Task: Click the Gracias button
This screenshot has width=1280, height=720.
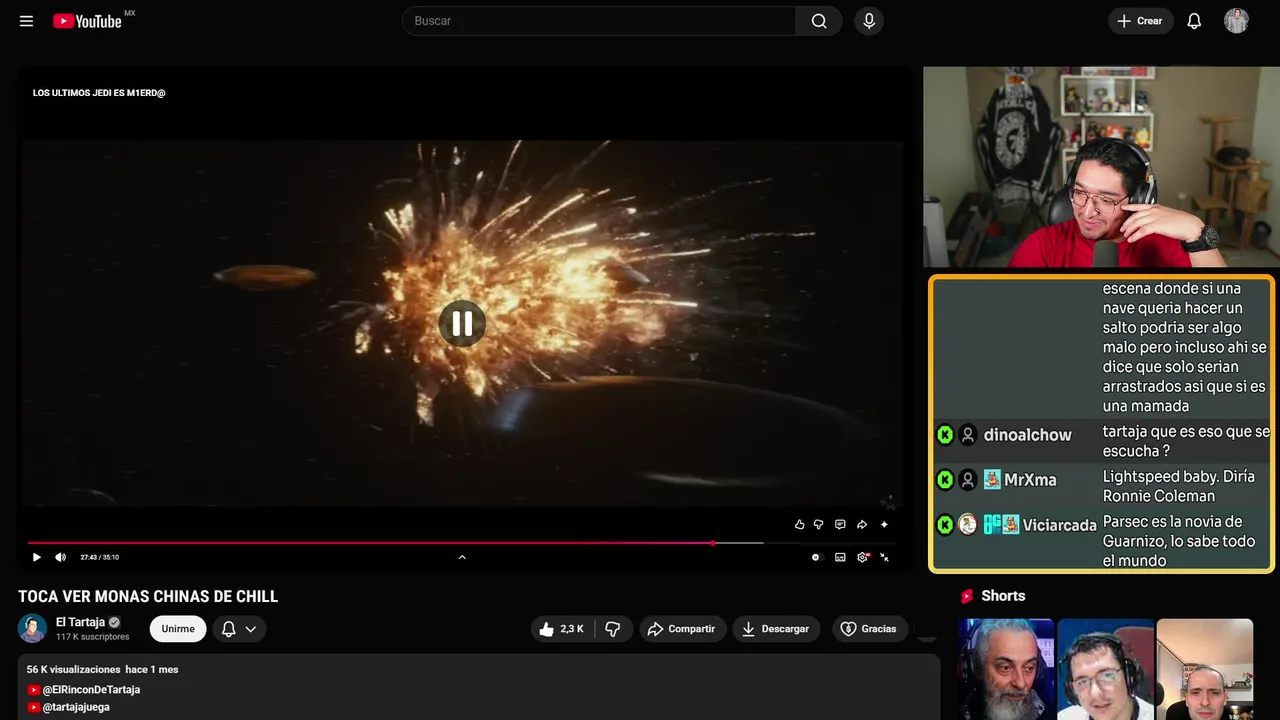Action: 869,629
